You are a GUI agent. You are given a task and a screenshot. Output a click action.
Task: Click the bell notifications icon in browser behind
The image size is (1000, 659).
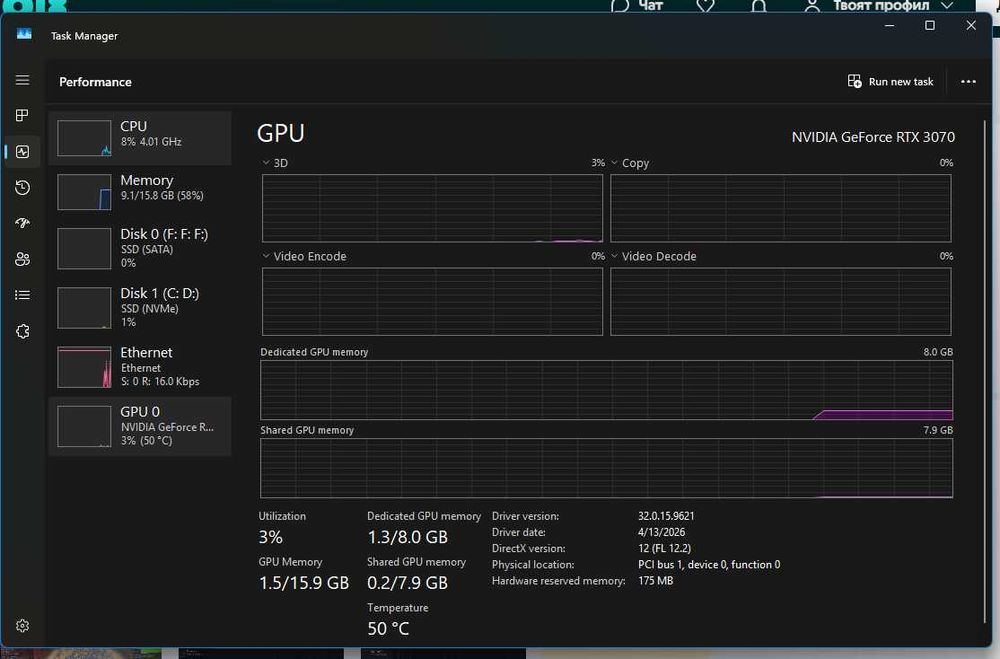pos(758,6)
